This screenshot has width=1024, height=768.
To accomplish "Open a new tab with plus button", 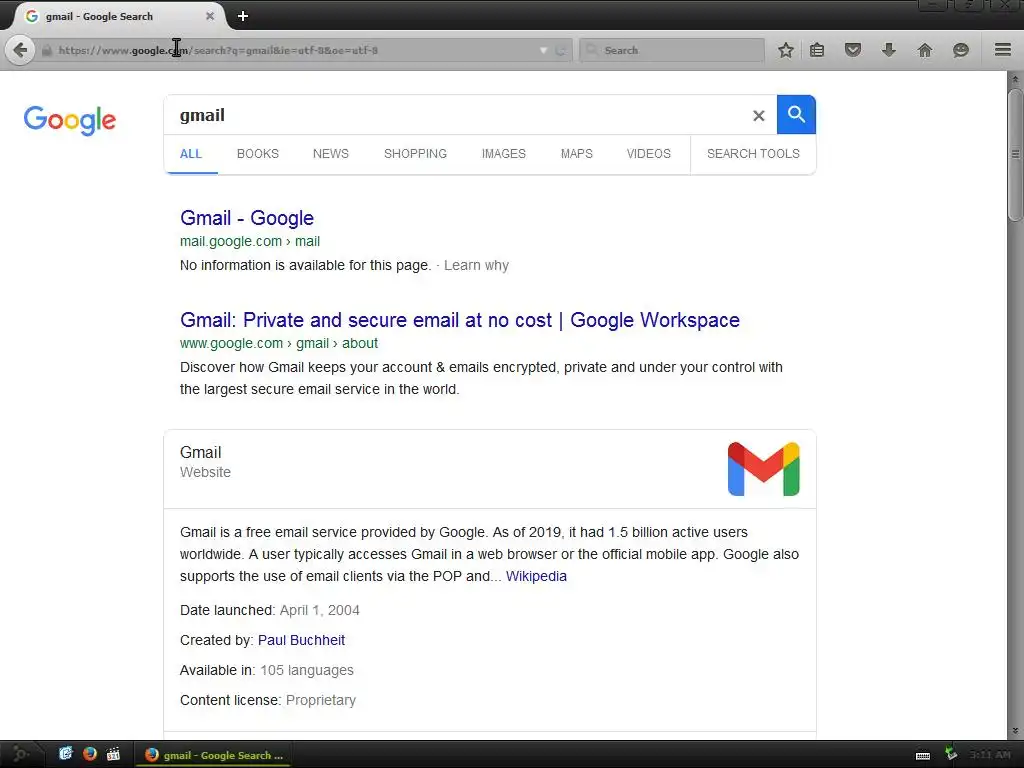I will 243,16.
